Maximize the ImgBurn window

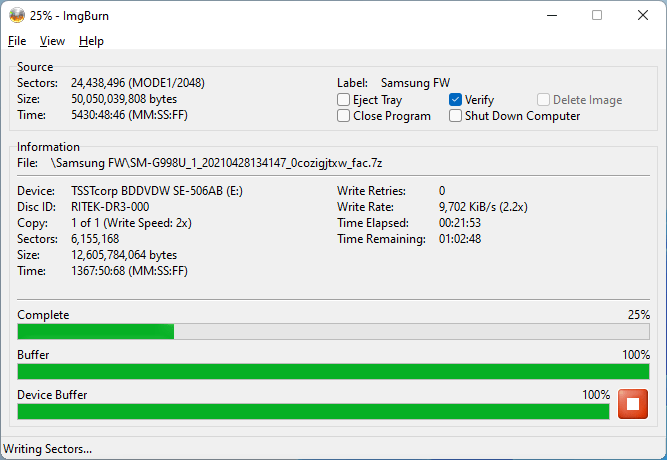(597, 15)
